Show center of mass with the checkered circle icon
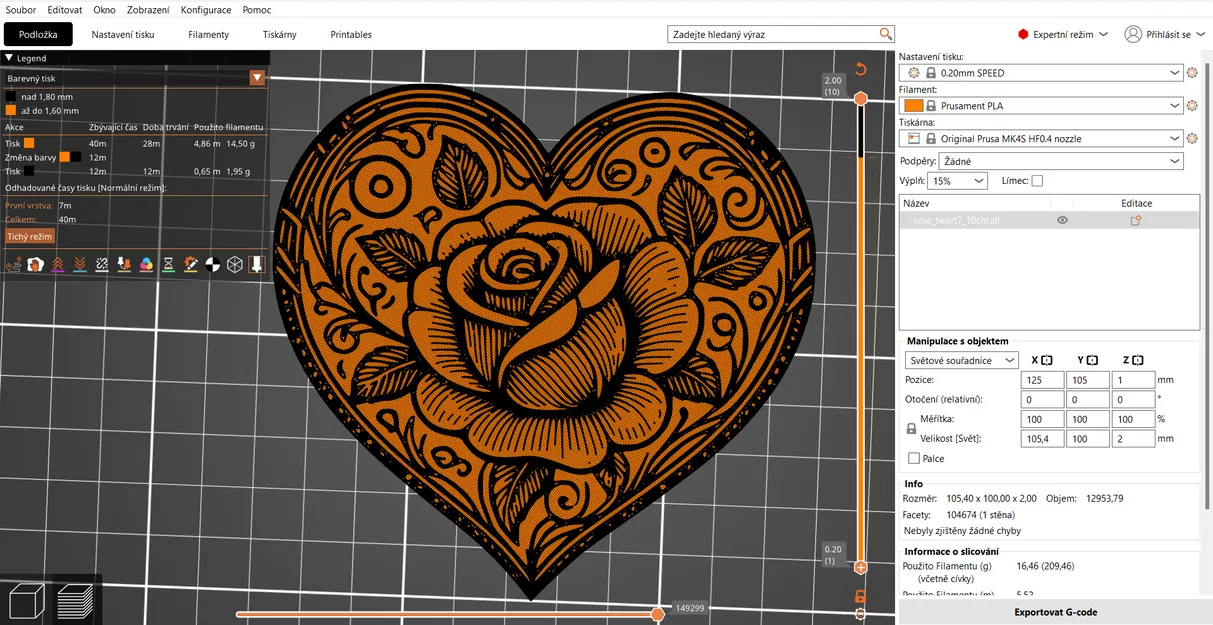Image resolution: width=1213 pixels, height=625 pixels. 212,264
